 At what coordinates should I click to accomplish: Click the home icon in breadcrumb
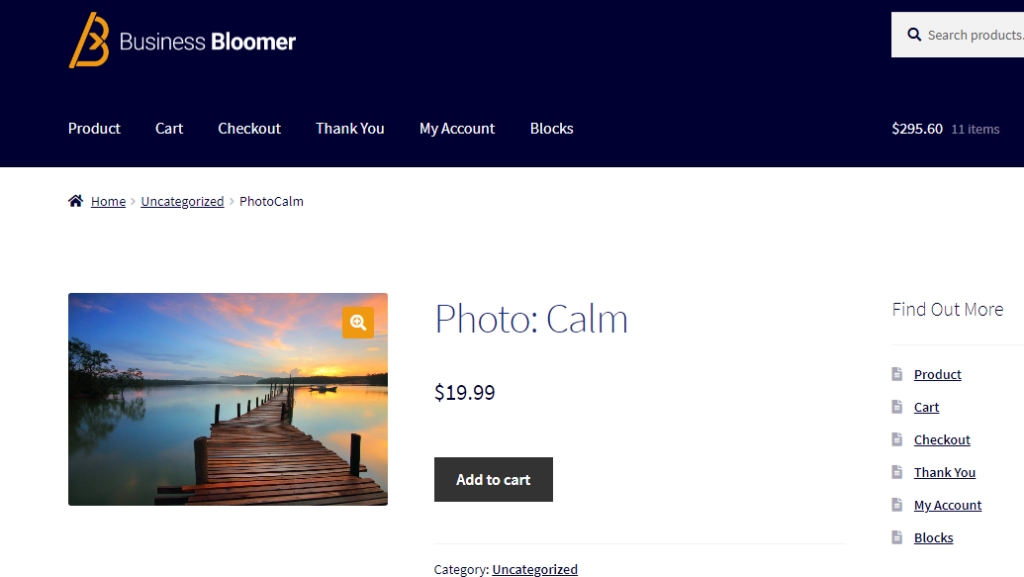[76, 201]
